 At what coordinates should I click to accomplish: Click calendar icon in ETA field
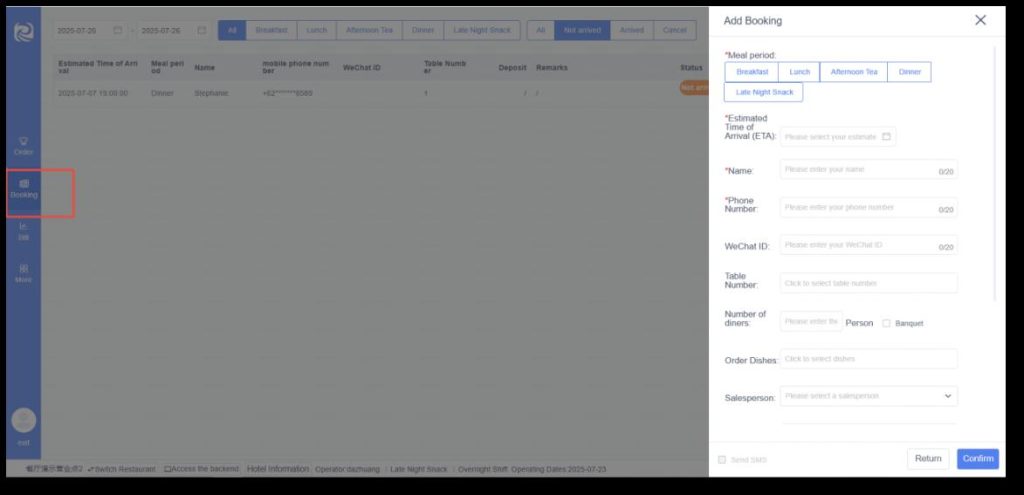coord(886,137)
